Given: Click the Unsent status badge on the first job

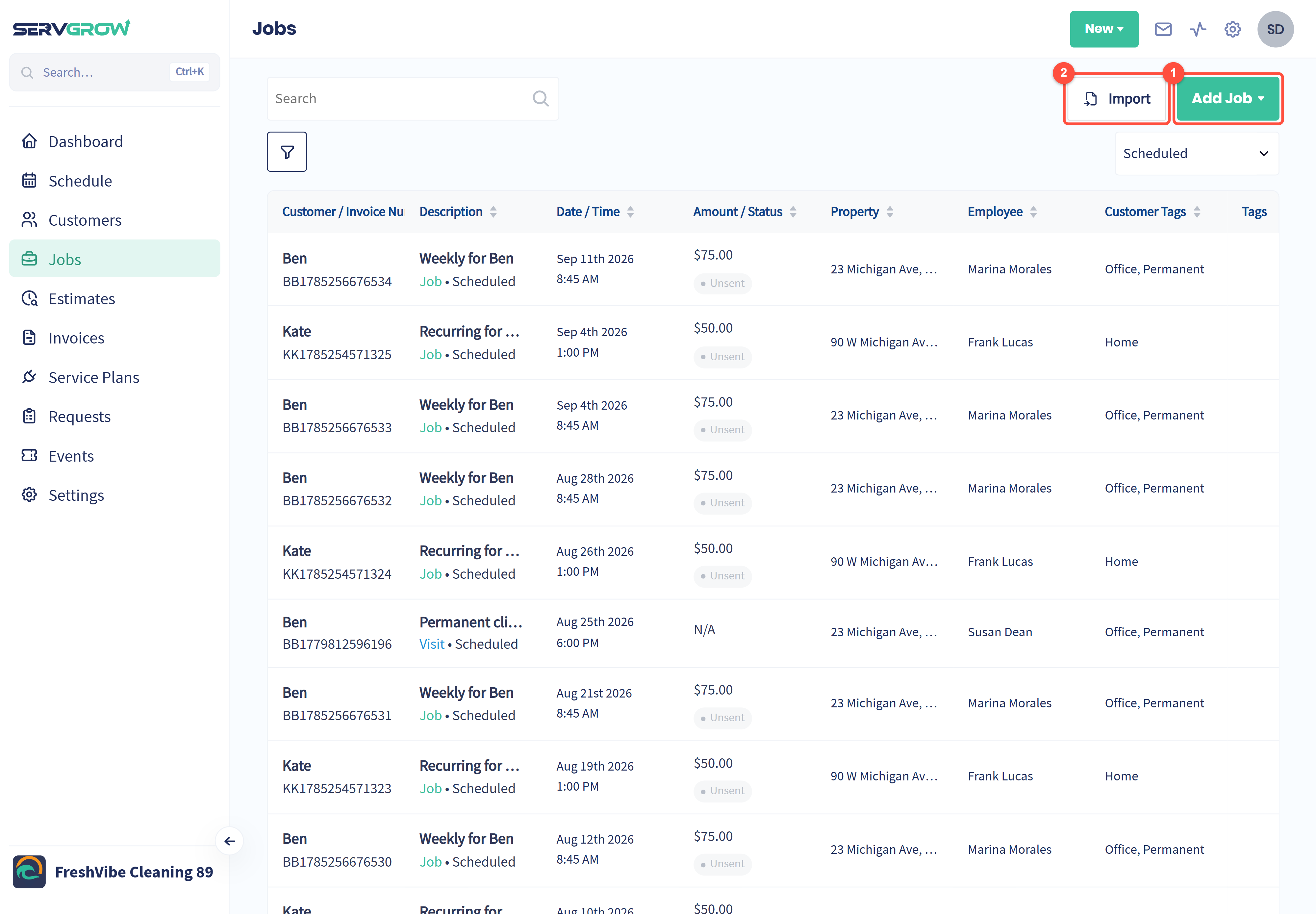Looking at the screenshot, I should (722, 283).
